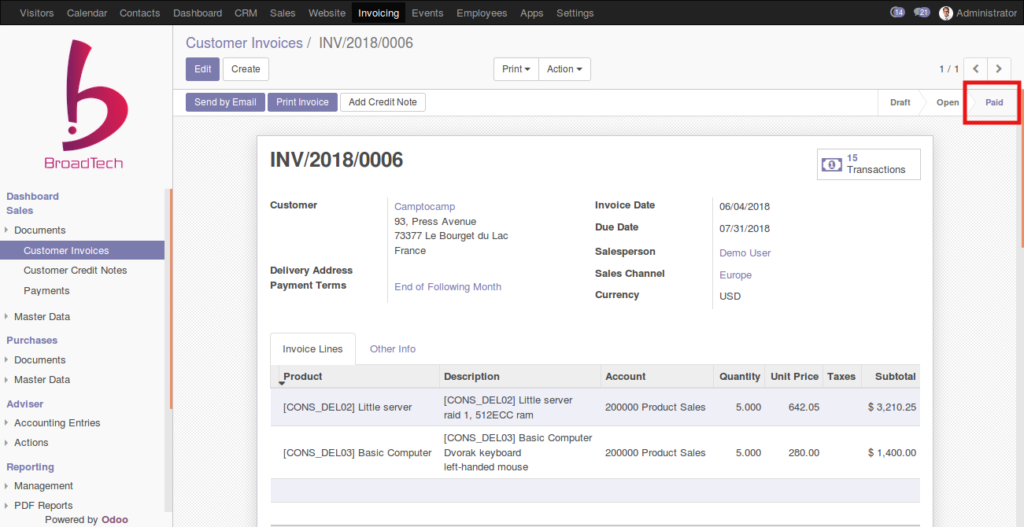Expand Management under Reporting
The height and width of the screenshot is (527, 1024).
pyautogui.click(x=43, y=485)
